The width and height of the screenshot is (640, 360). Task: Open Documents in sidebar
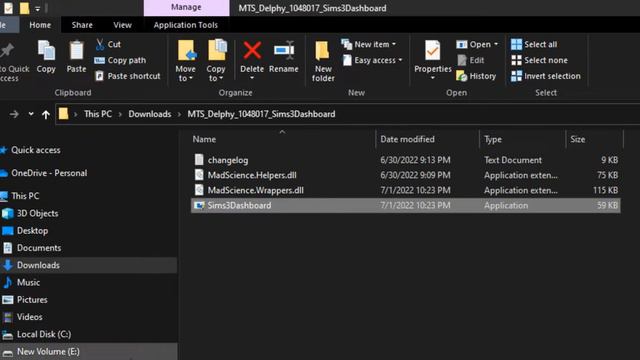pyautogui.click(x=39, y=248)
